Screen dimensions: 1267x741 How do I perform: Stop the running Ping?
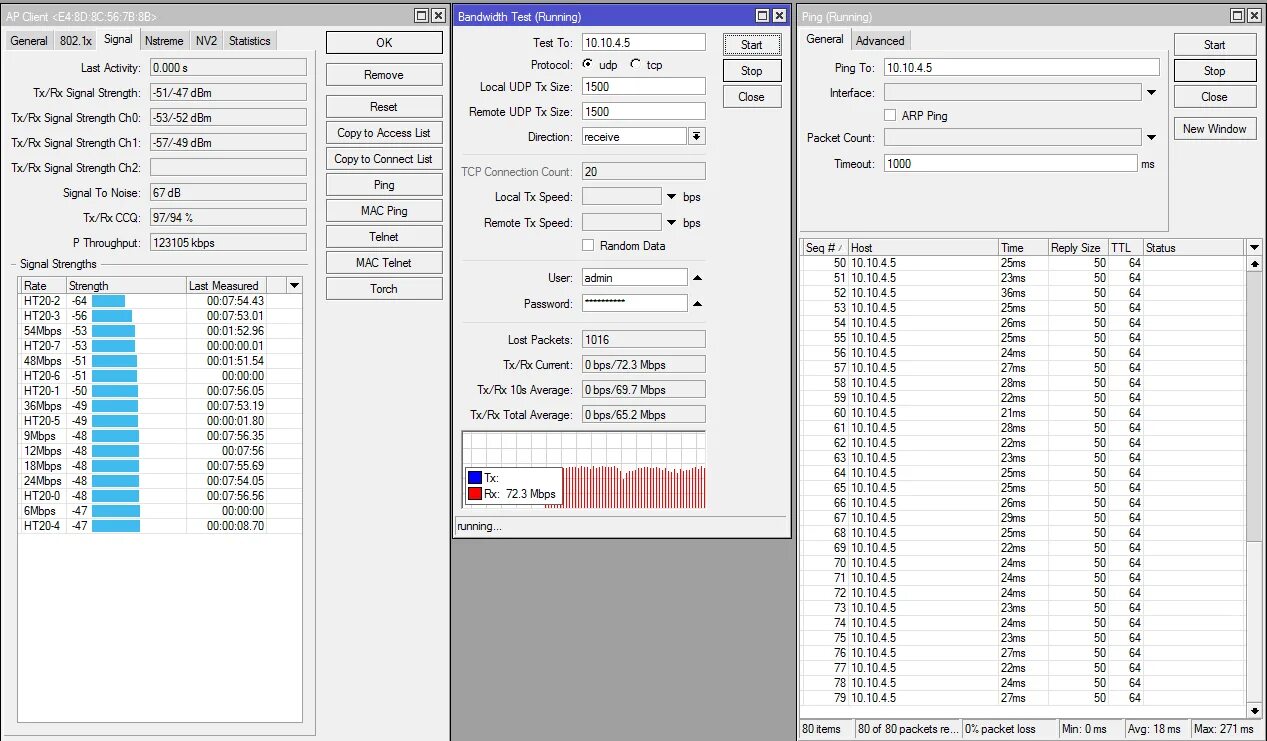[1215, 71]
